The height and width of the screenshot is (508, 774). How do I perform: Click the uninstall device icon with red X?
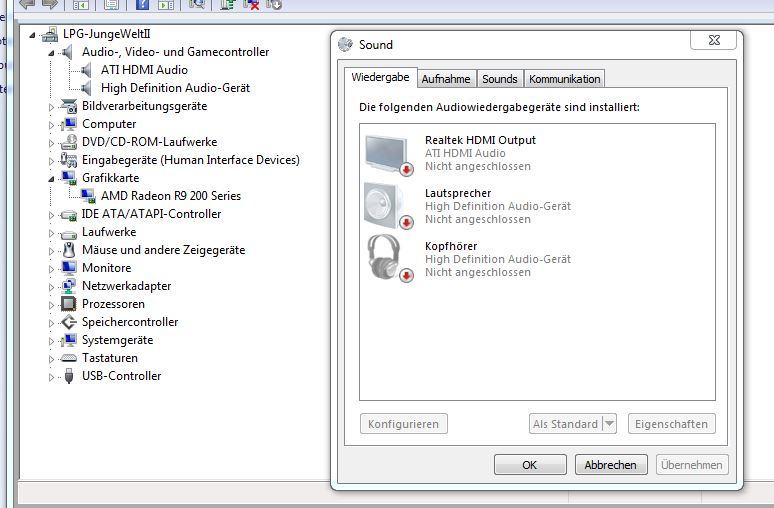(x=251, y=4)
